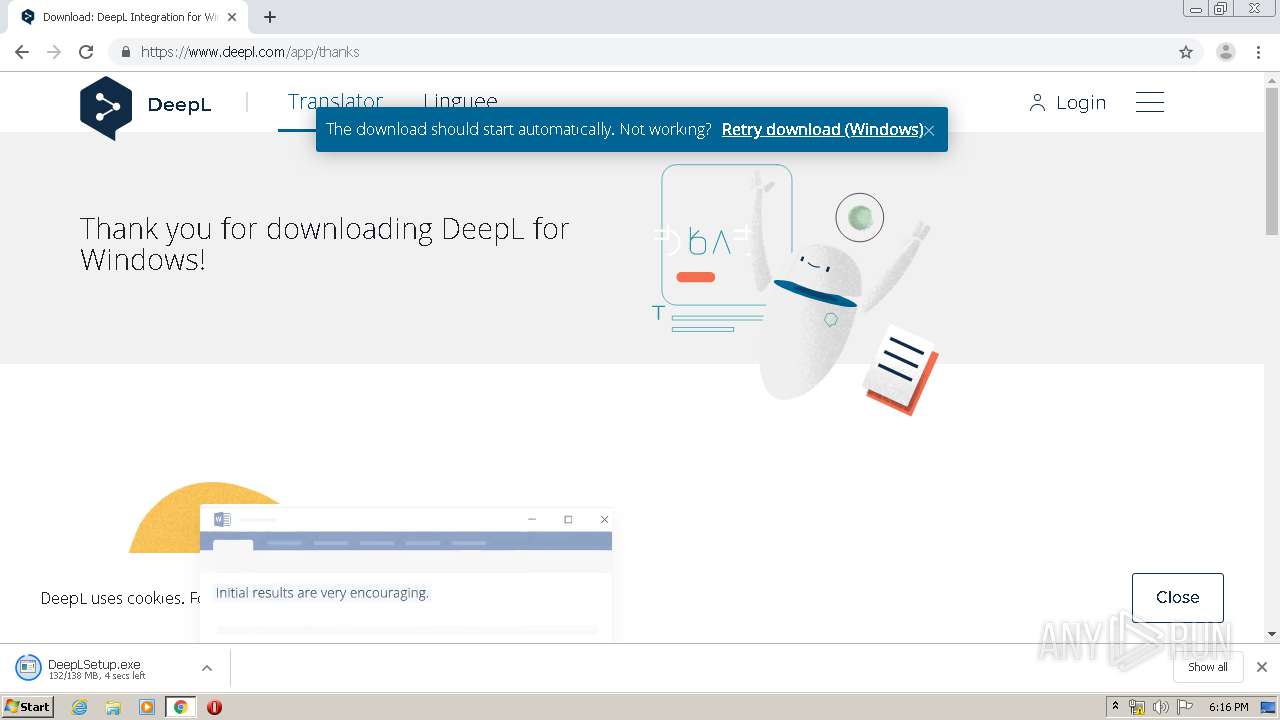Close the downloads bar
1280x720 pixels.
[1262, 667]
